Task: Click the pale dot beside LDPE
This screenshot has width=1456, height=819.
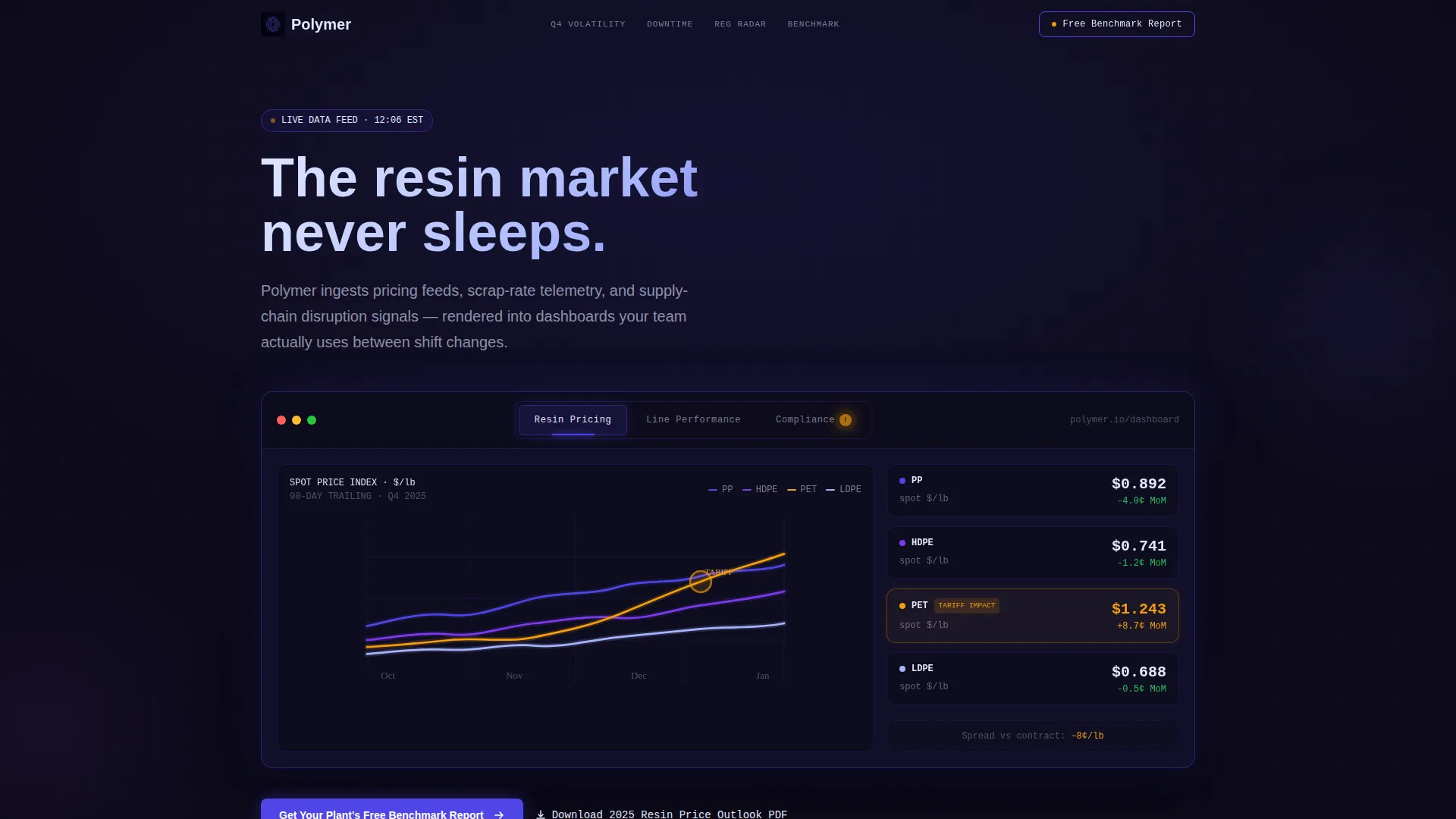Action: coord(902,669)
